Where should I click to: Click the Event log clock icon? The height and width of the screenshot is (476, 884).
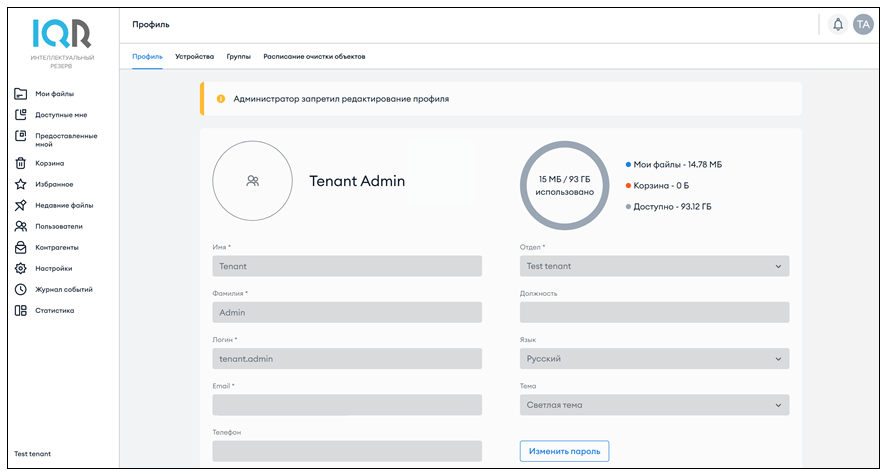click(x=21, y=289)
